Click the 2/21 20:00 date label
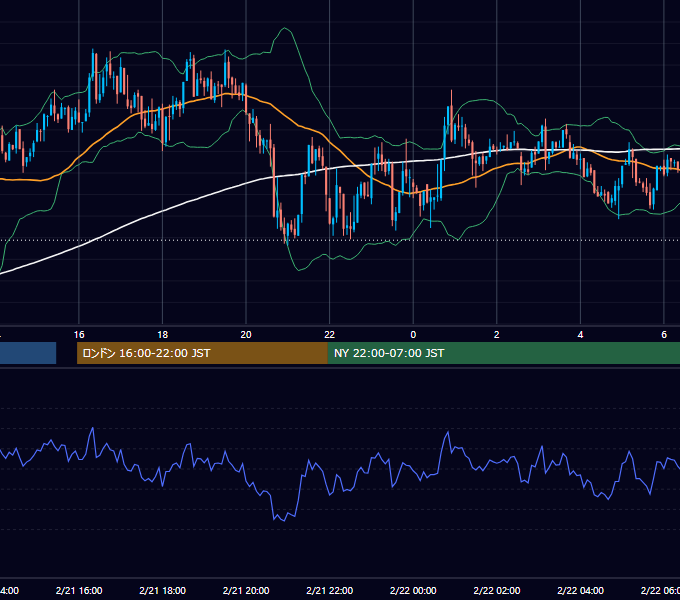680x600 pixels. click(x=246, y=590)
